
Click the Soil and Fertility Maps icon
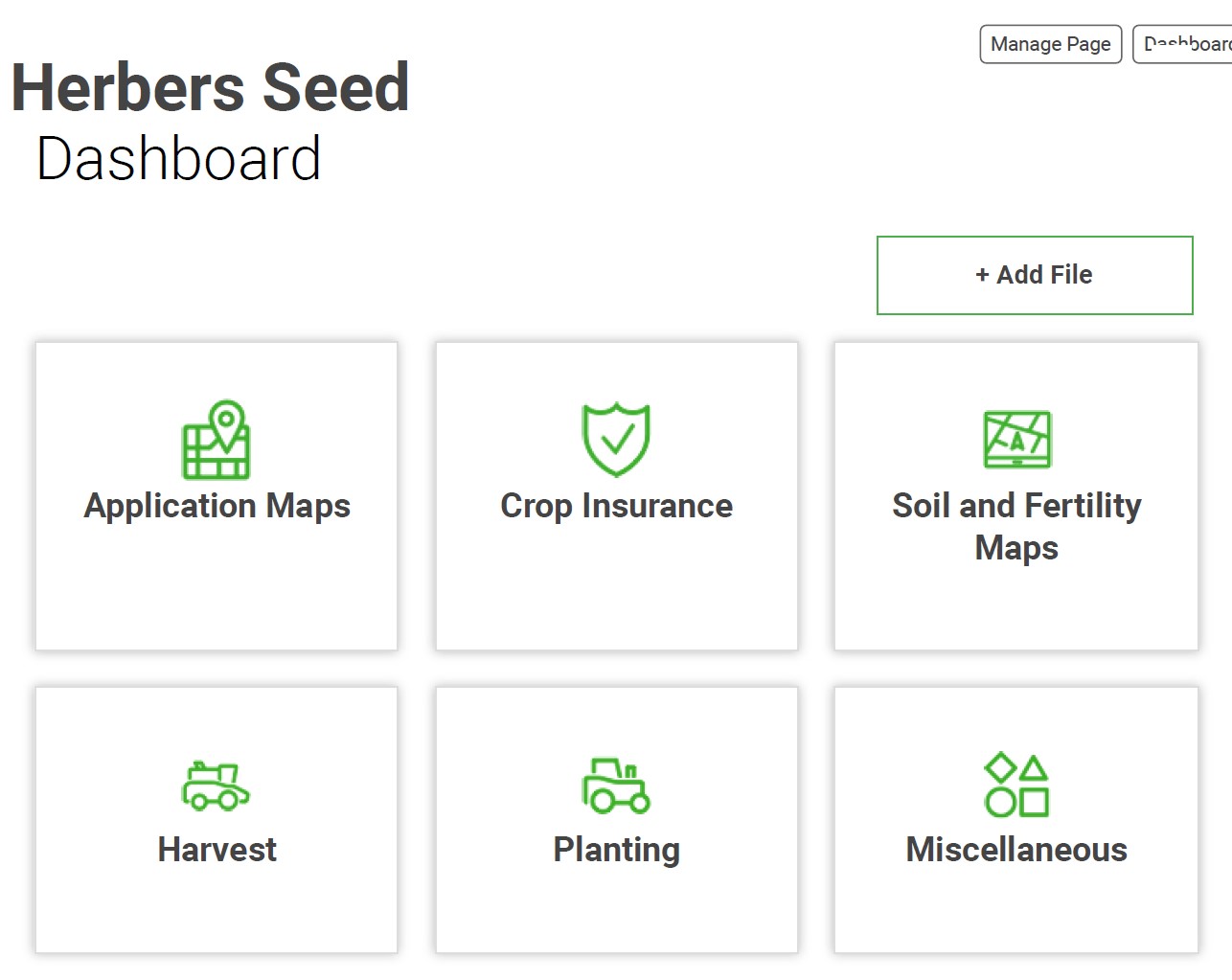[x=1016, y=440]
